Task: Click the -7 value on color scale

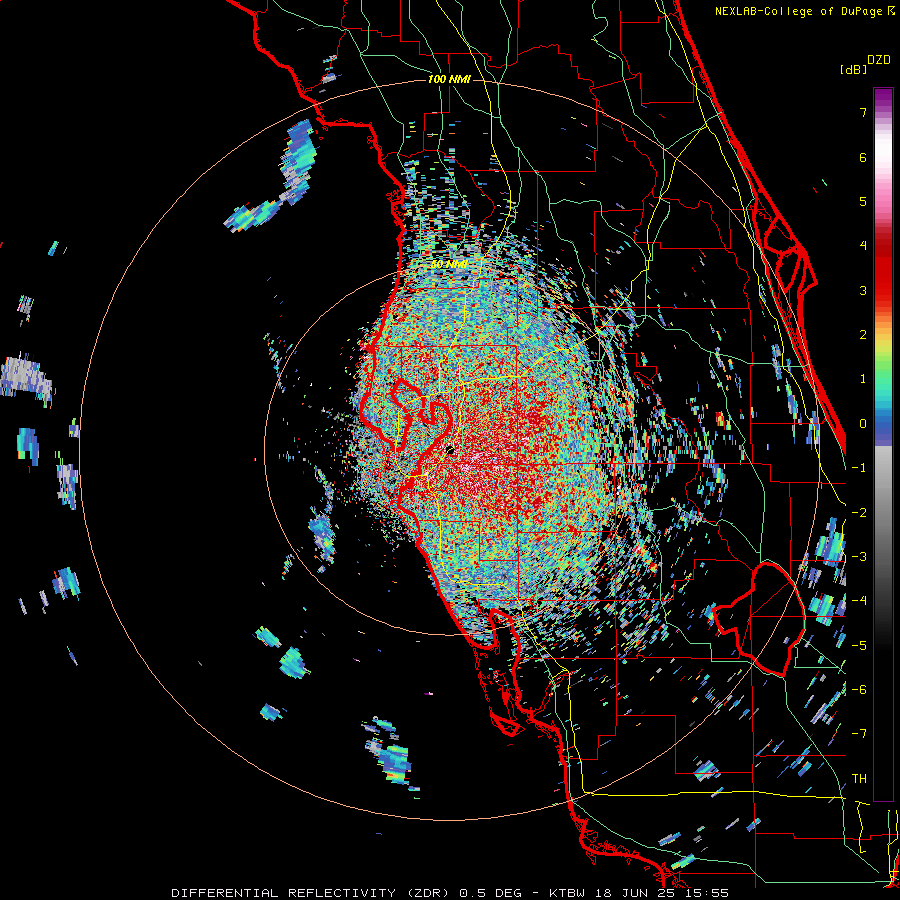Action: pos(859,734)
